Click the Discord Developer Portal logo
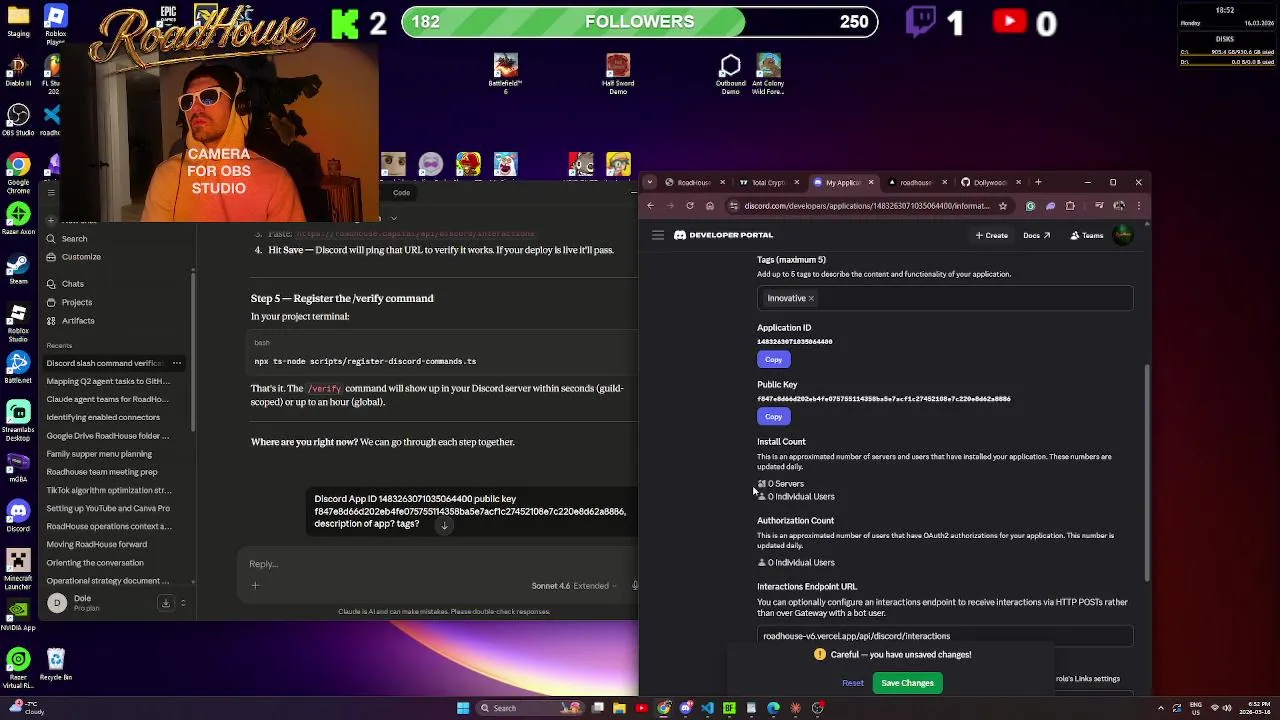The height and width of the screenshot is (720, 1280). pyautogui.click(x=724, y=235)
